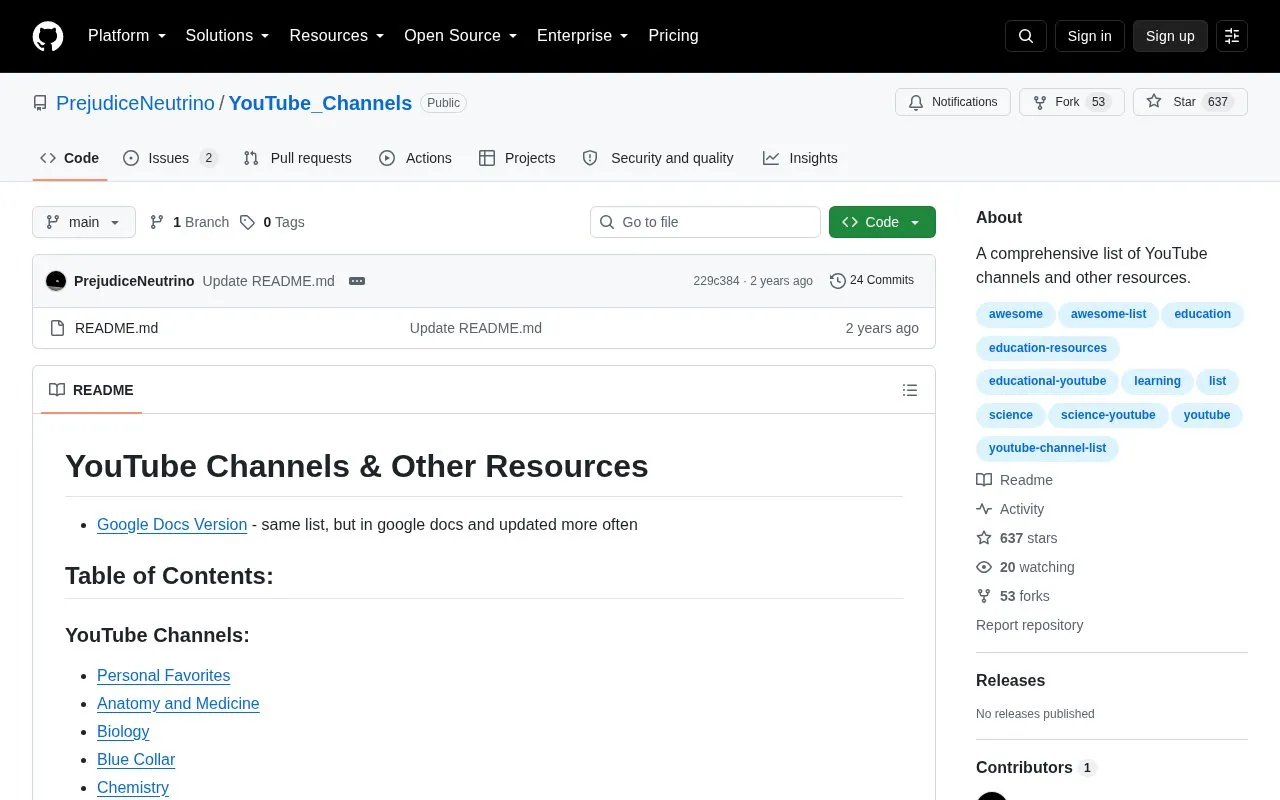Screen dimensions: 1280x800
Task: Expand the Platform menu
Action: 127,36
